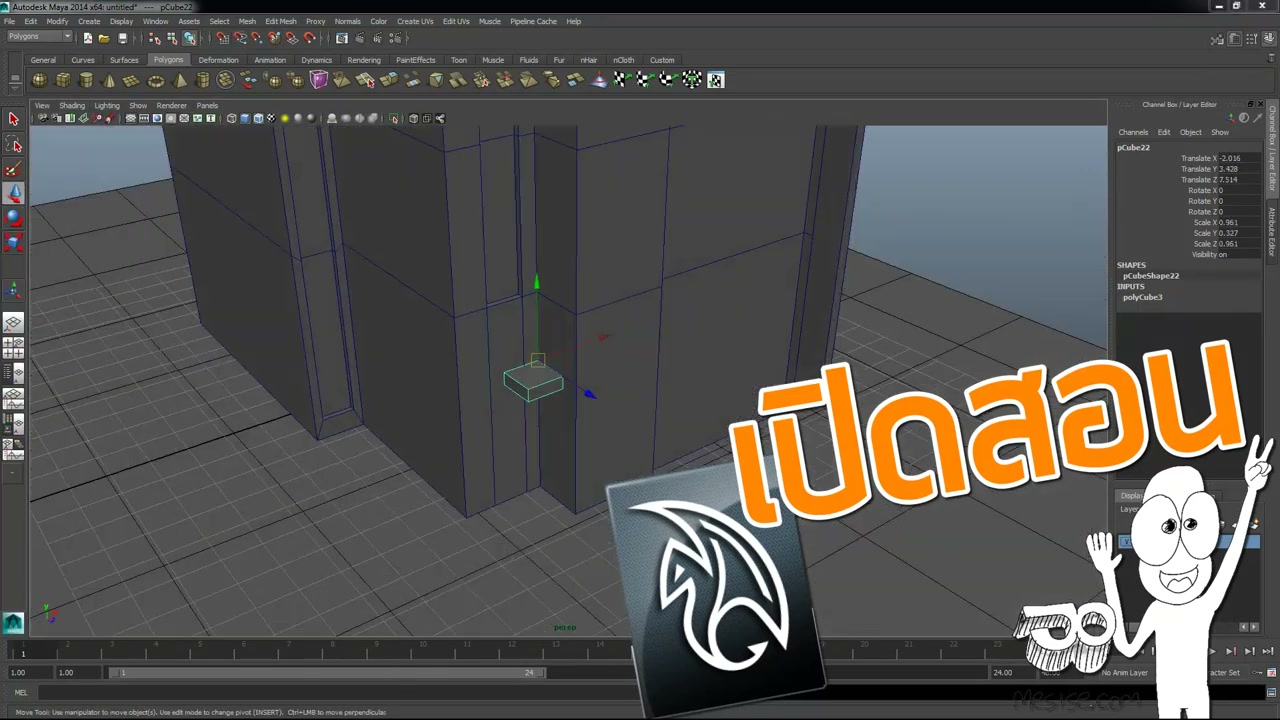This screenshot has height=720, width=1280.
Task: Create a polygon cone from shelf
Action: pos(109,80)
